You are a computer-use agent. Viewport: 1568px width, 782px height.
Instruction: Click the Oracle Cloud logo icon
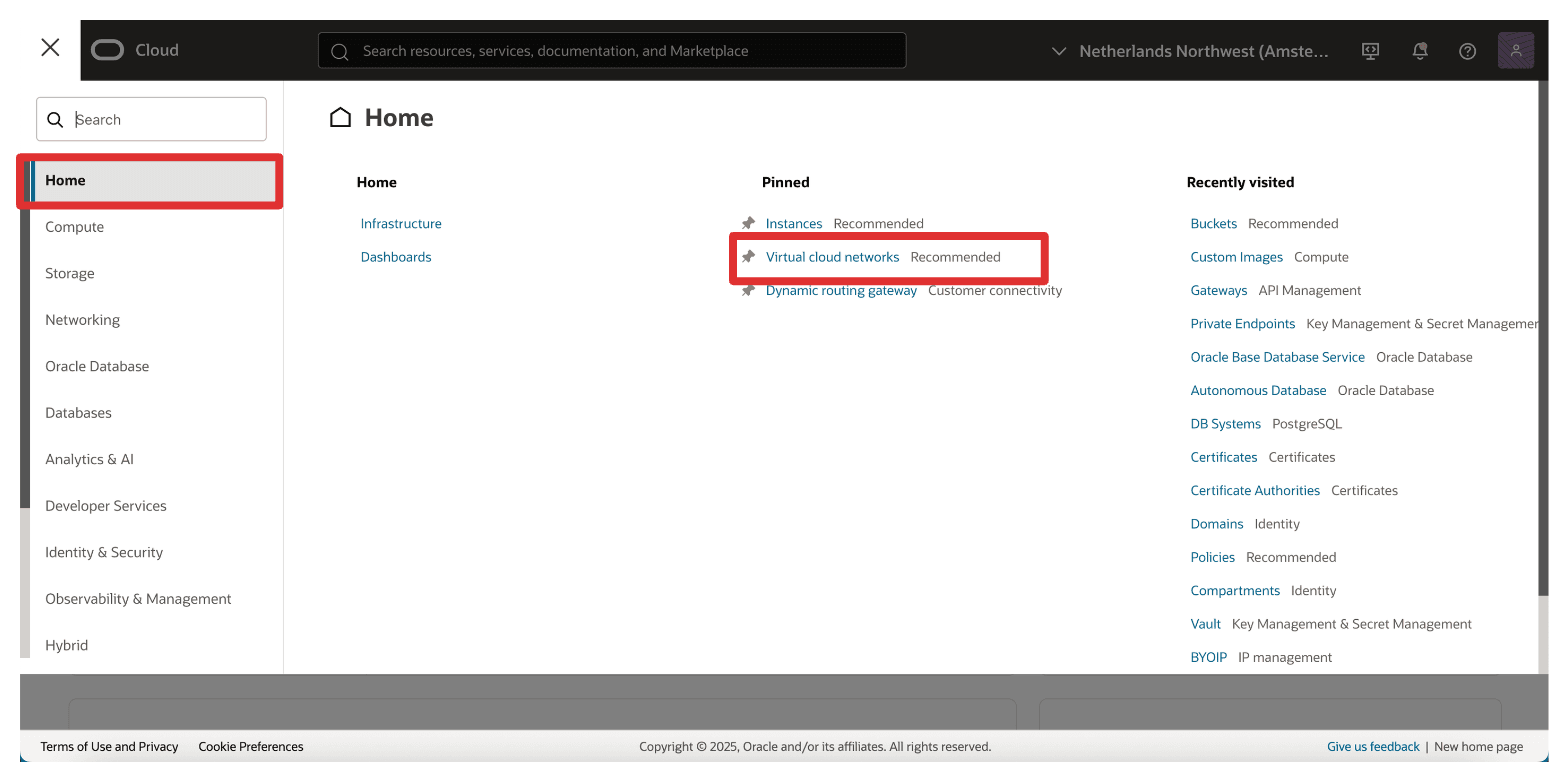click(107, 50)
